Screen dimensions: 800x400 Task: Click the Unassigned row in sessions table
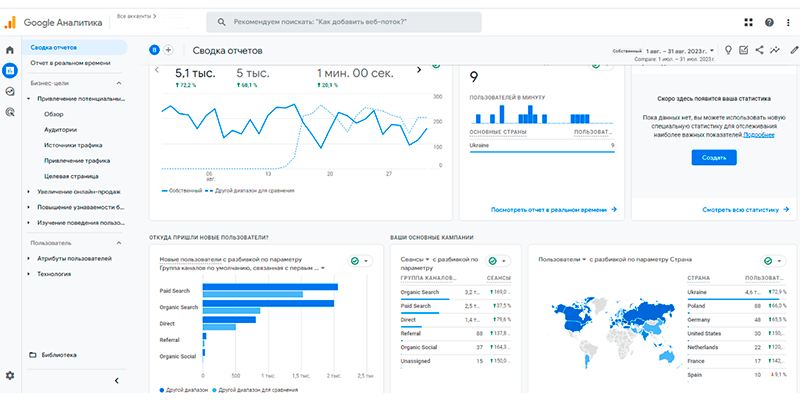coord(456,361)
